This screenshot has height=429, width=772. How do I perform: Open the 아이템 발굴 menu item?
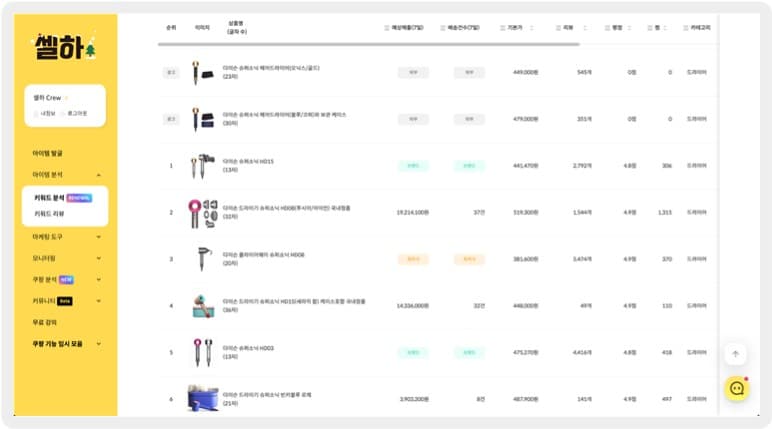47,153
